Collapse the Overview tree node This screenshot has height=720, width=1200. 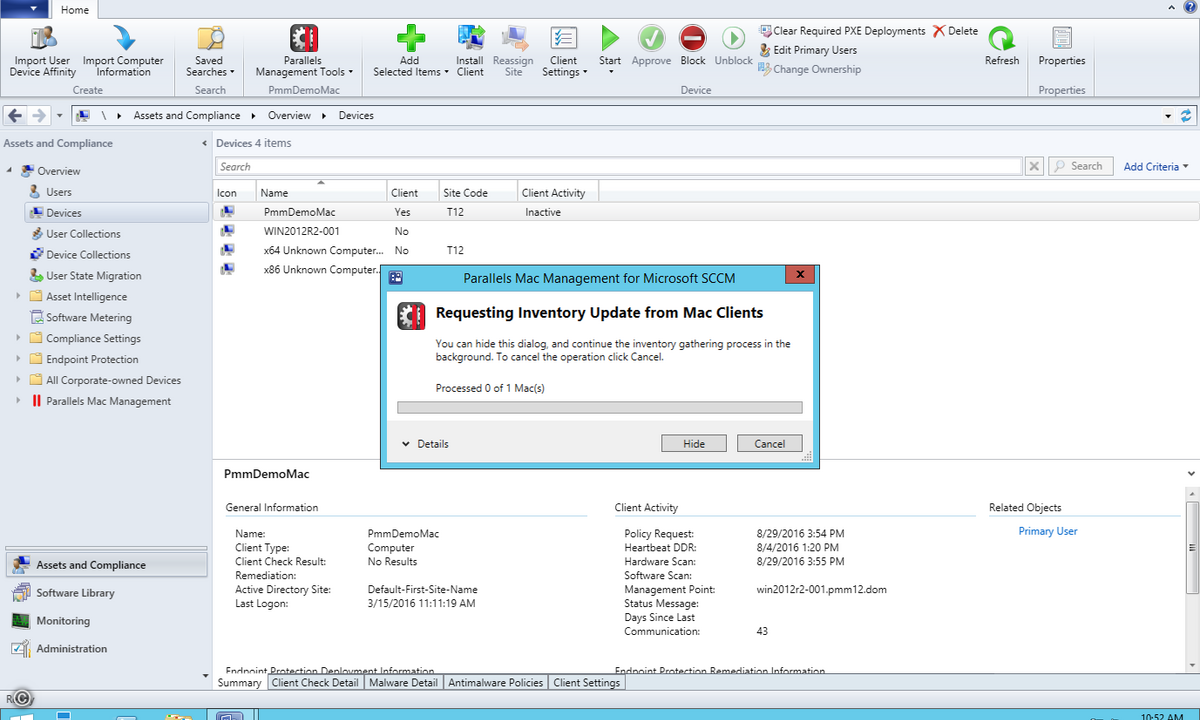[x=10, y=171]
